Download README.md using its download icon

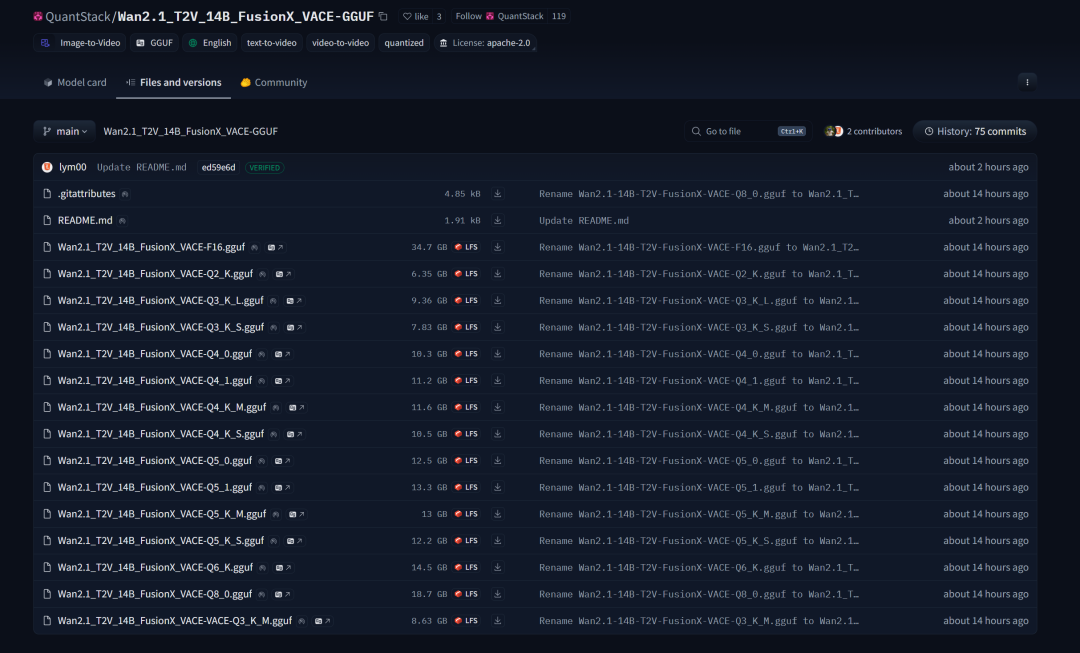click(497, 220)
